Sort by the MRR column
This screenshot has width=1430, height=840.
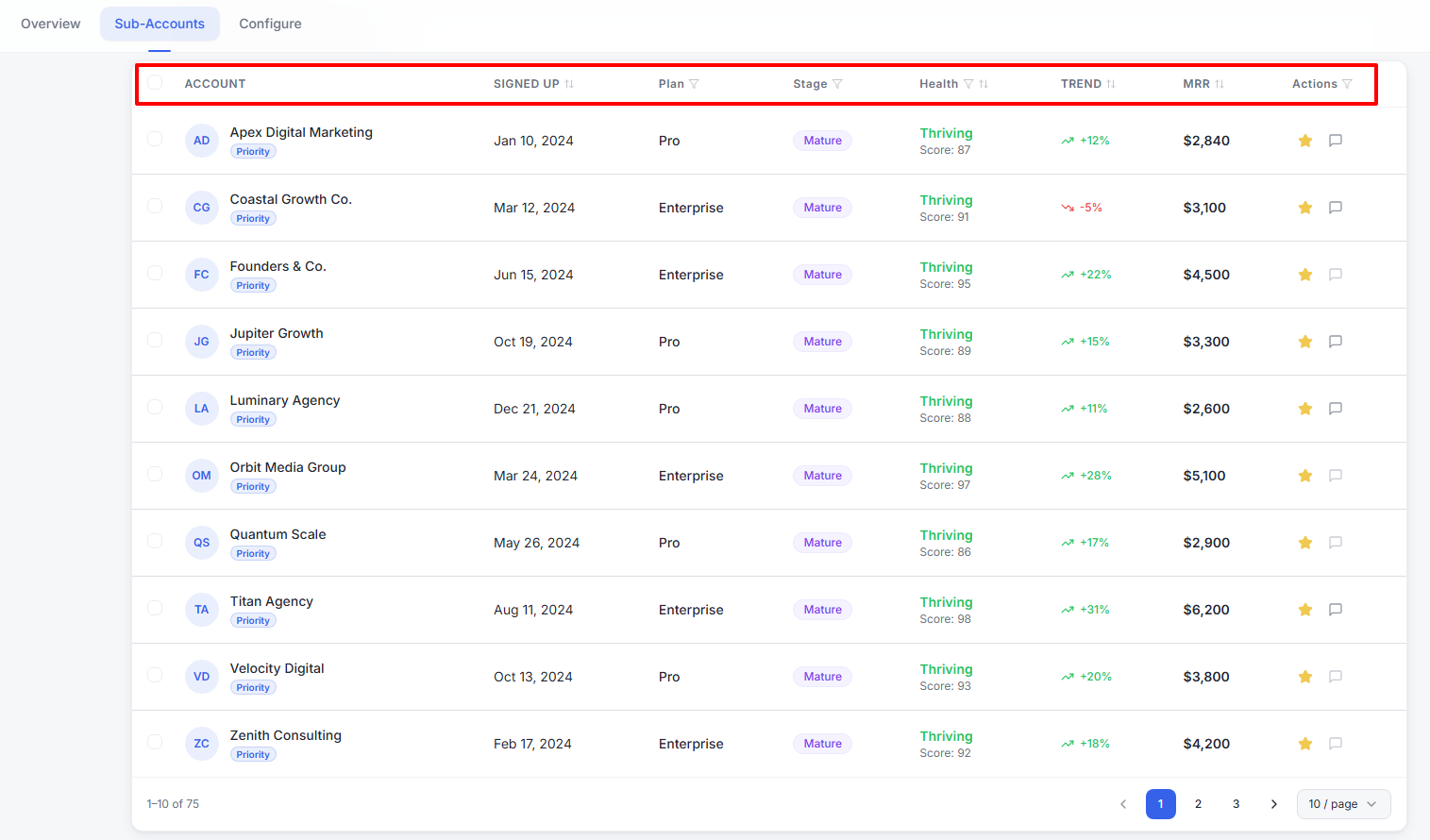tap(1220, 84)
